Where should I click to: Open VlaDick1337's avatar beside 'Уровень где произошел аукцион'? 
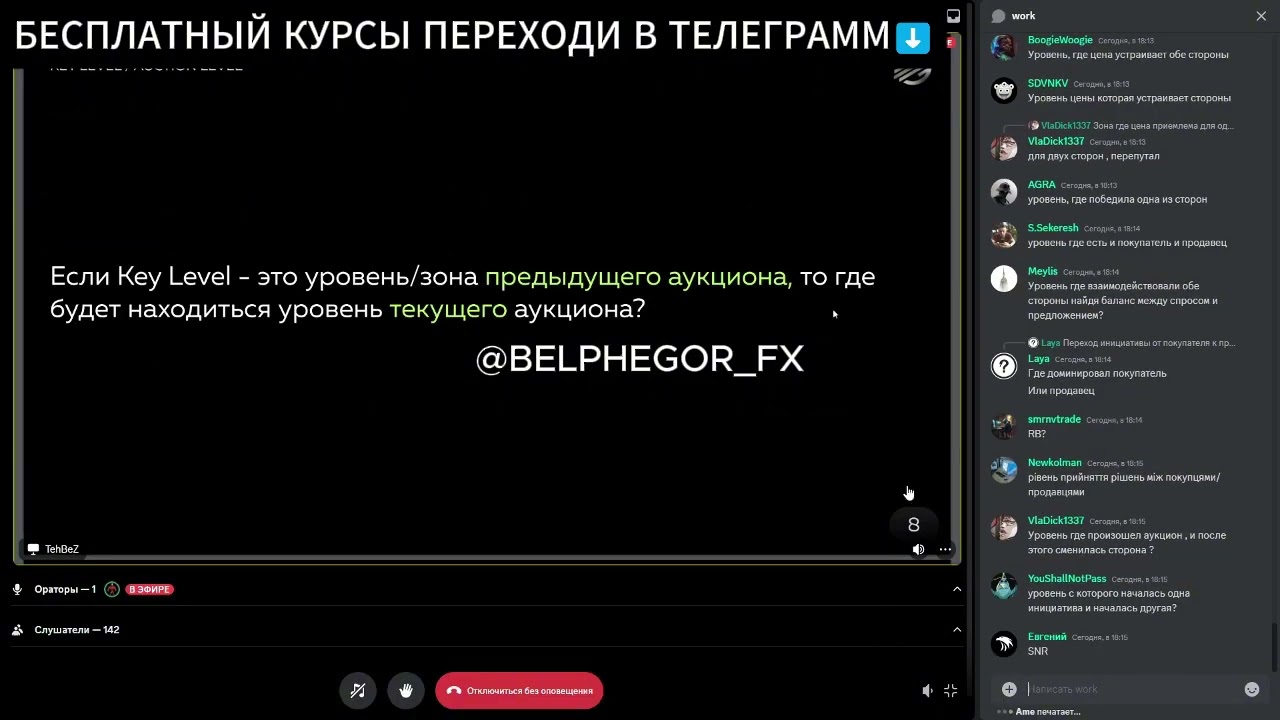[x=1004, y=527]
